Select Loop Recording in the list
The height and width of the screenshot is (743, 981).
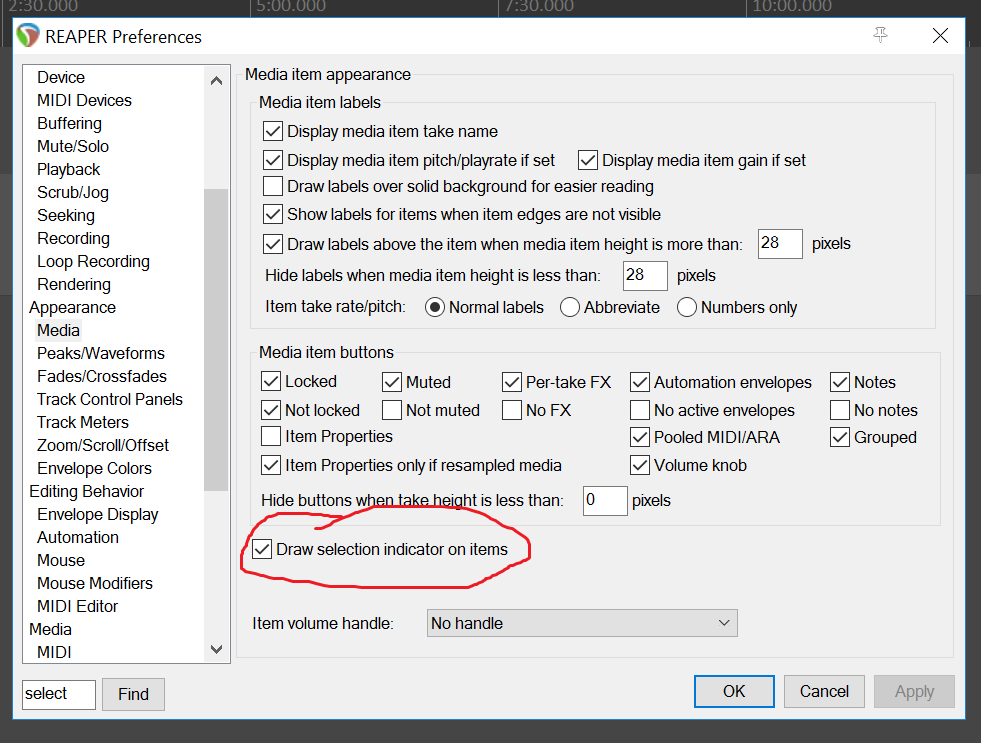point(93,261)
